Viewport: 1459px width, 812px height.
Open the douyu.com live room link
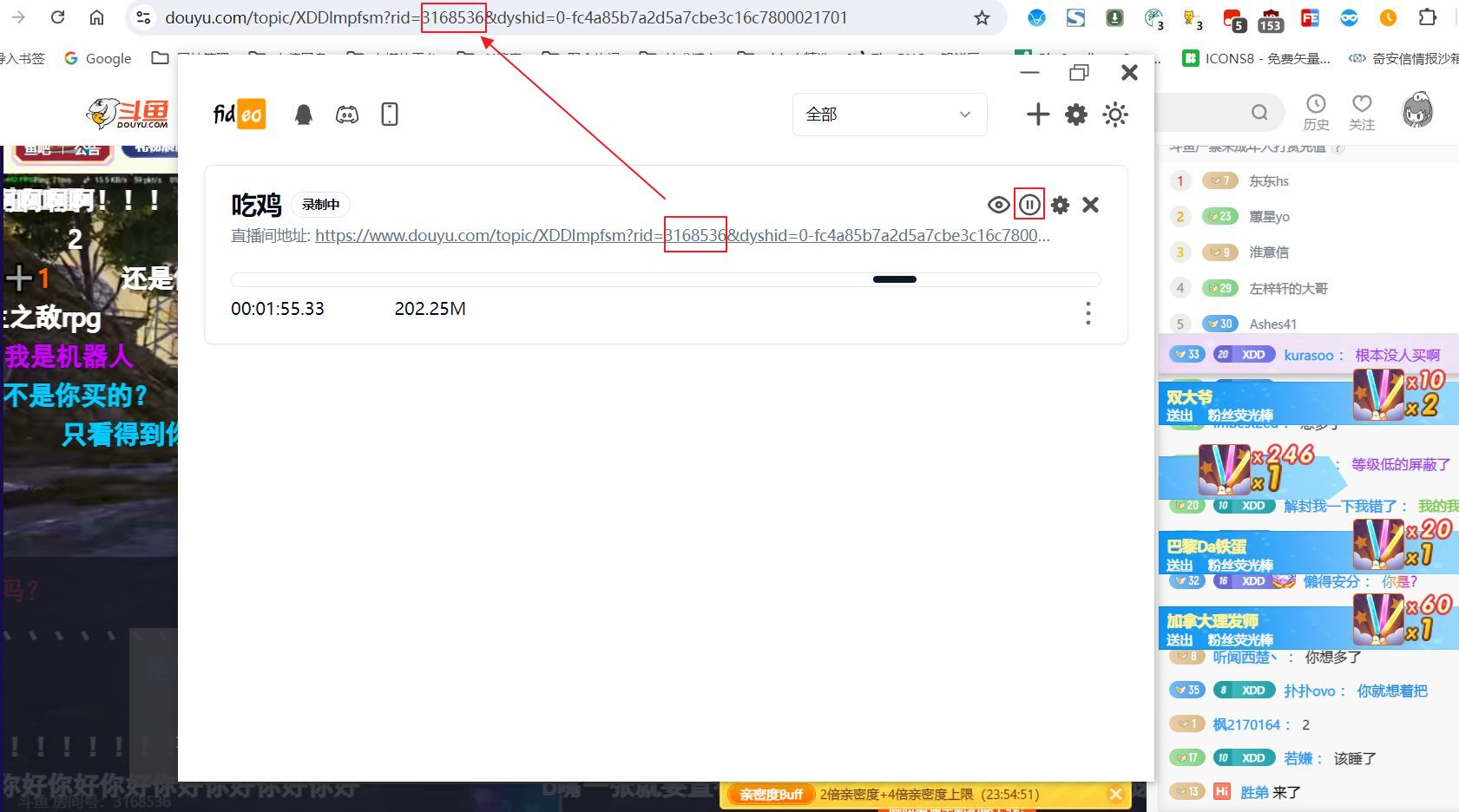coord(682,235)
